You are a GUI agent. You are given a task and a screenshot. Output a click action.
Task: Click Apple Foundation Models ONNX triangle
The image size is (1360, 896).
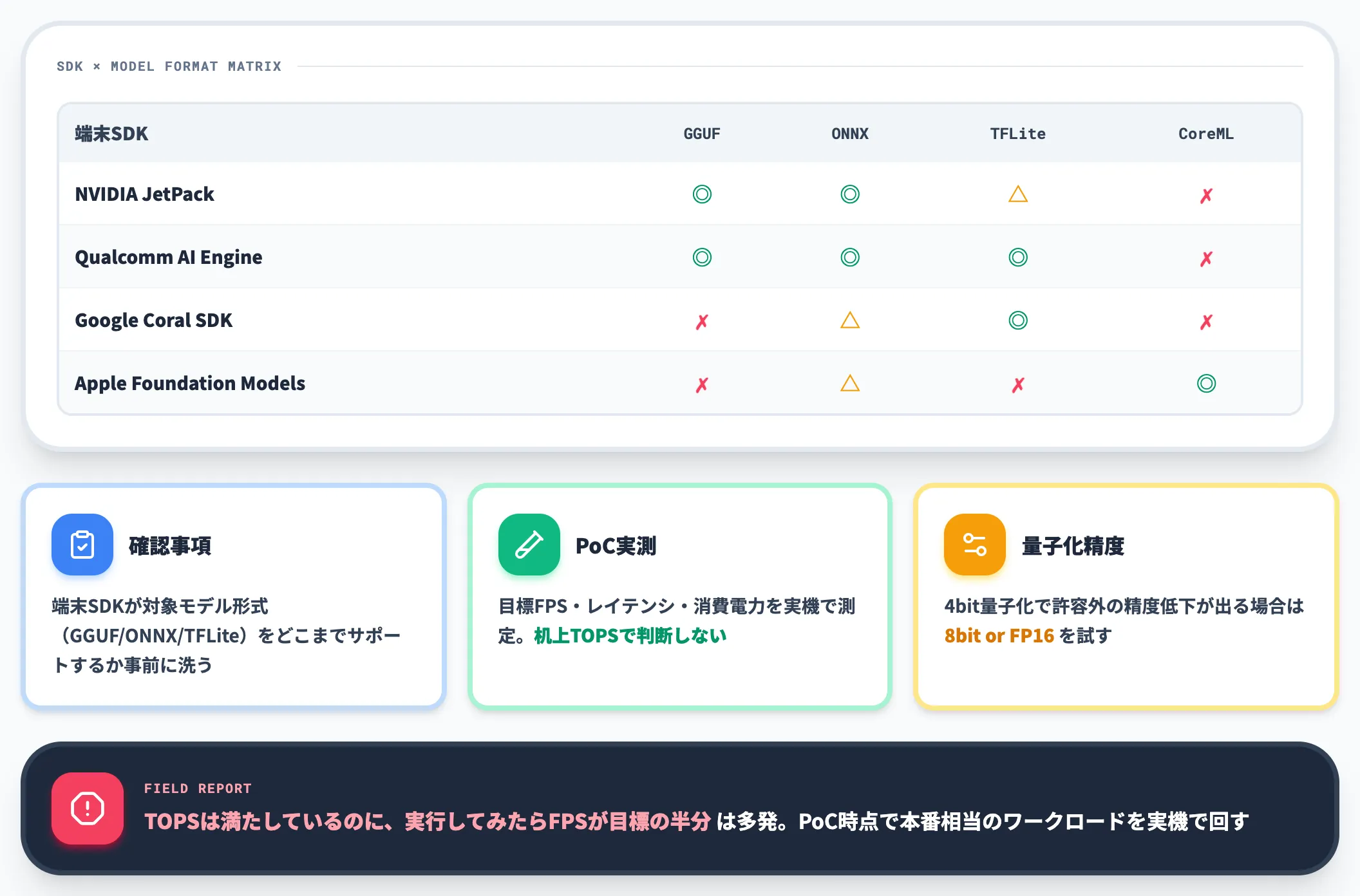[850, 383]
